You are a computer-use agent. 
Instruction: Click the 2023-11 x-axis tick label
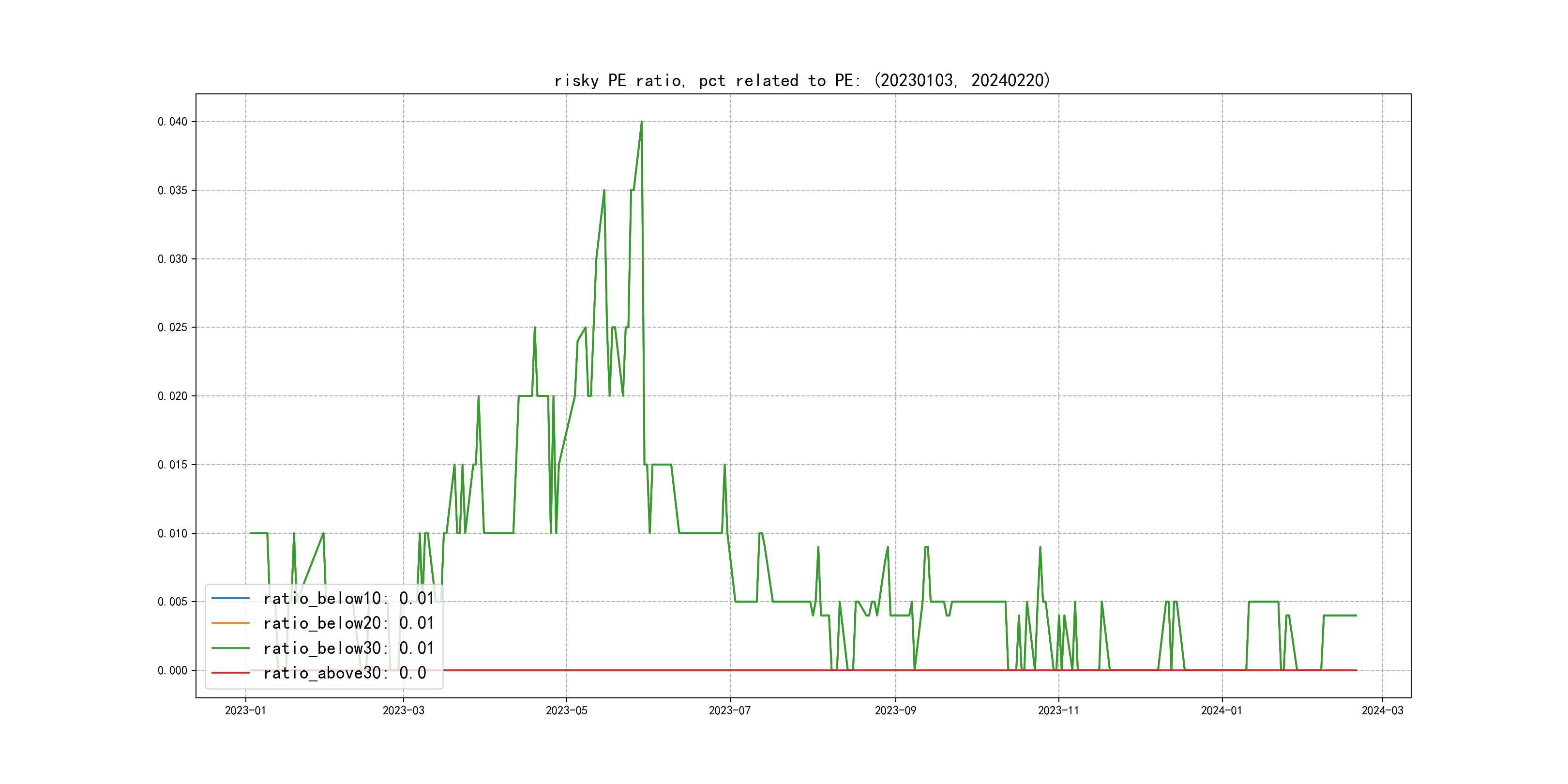(x=1058, y=710)
